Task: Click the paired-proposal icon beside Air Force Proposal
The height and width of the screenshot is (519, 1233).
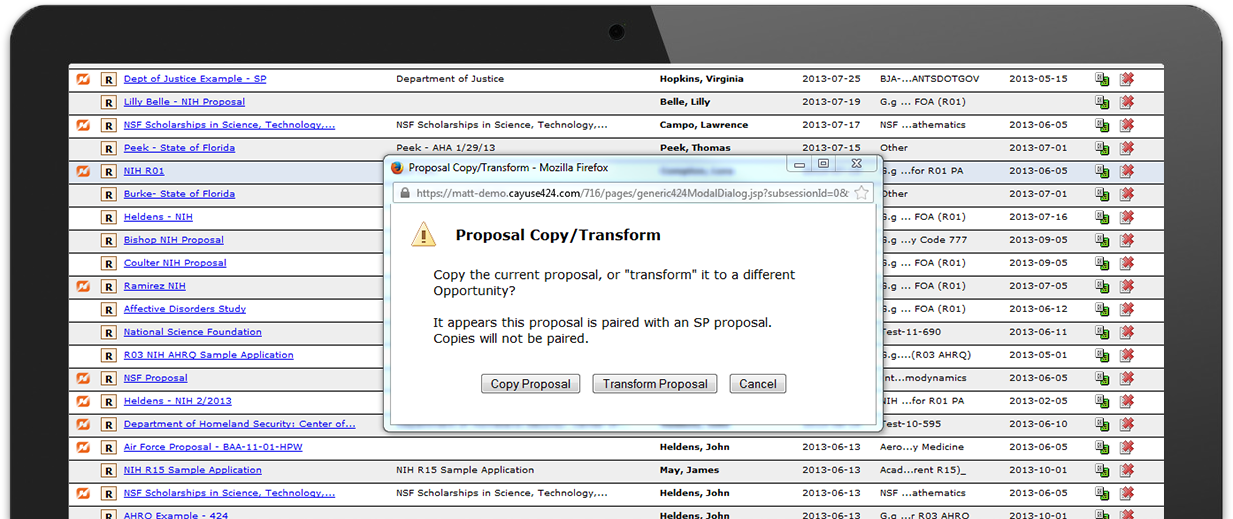Action: [x=84, y=447]
